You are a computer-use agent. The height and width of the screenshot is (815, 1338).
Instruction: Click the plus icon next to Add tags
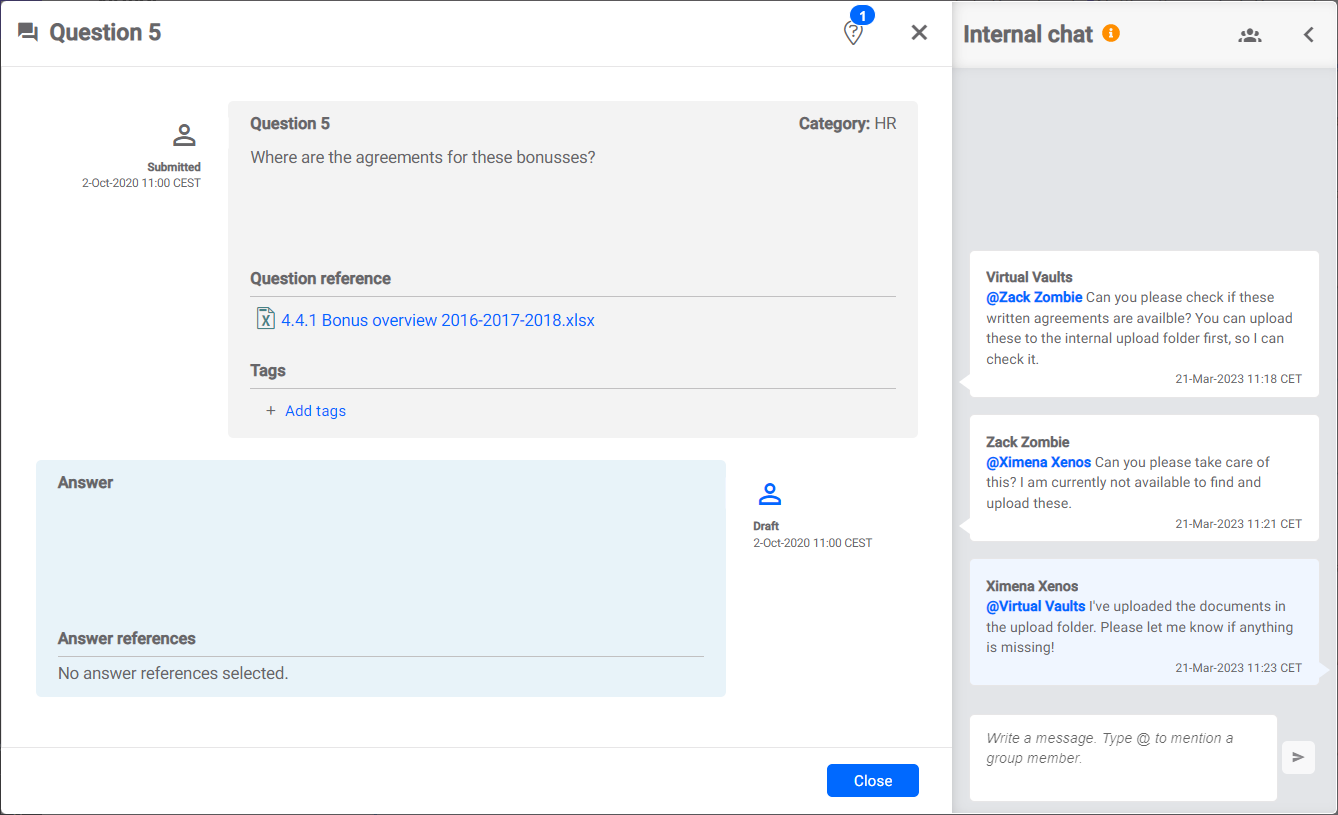(x=270, y=411)
